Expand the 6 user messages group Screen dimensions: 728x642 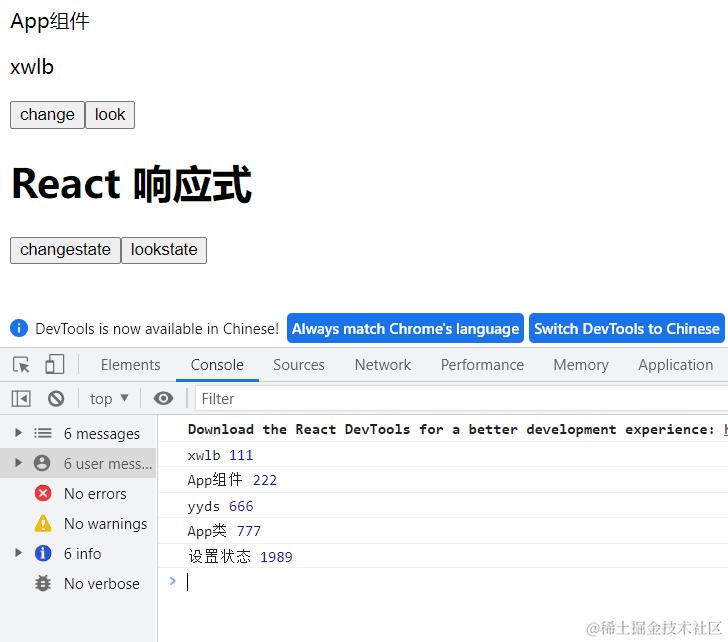pyautogui.click(x=18, y=463)
